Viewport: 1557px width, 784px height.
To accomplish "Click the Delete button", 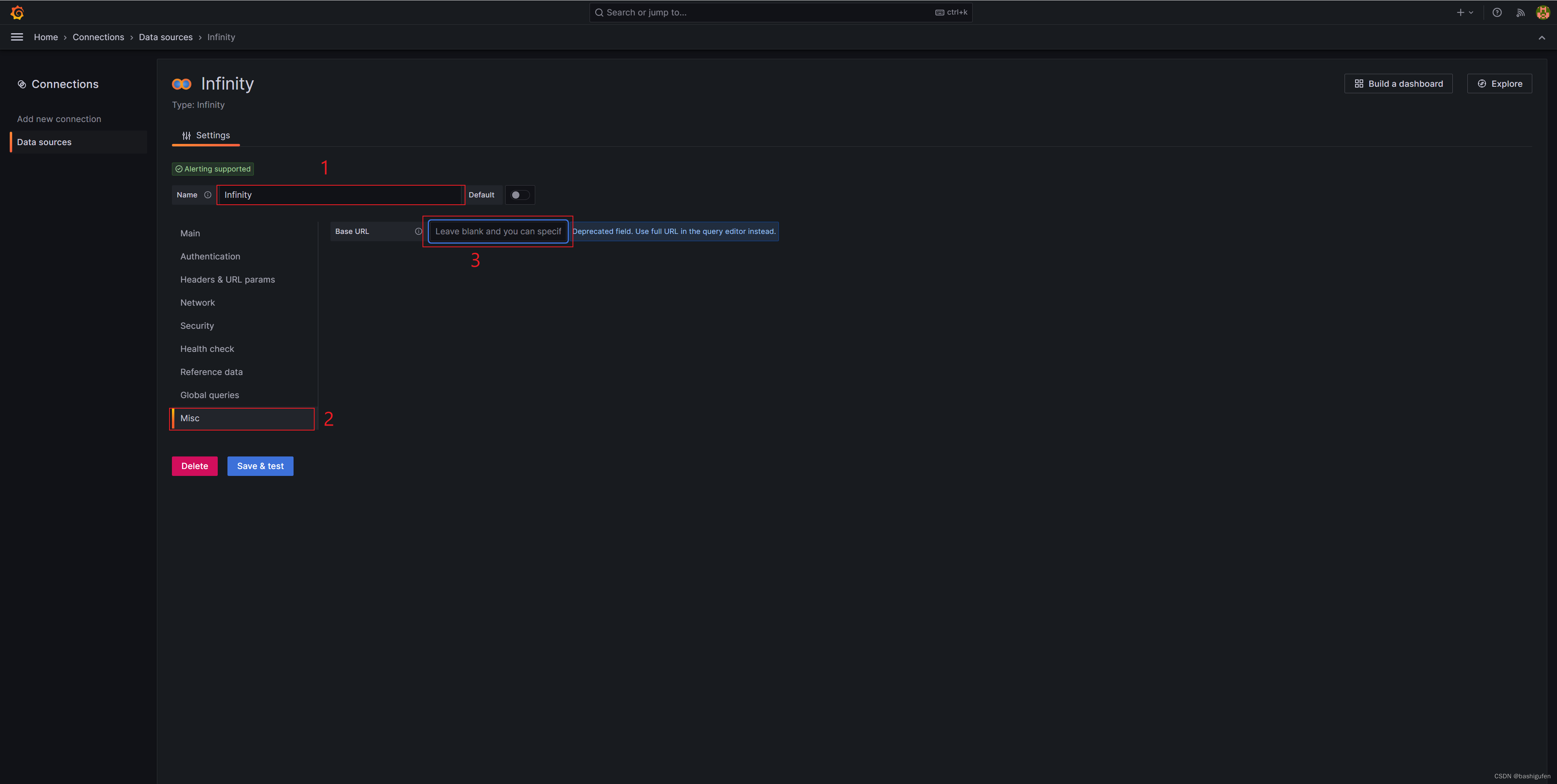I will tap(195, 466).
